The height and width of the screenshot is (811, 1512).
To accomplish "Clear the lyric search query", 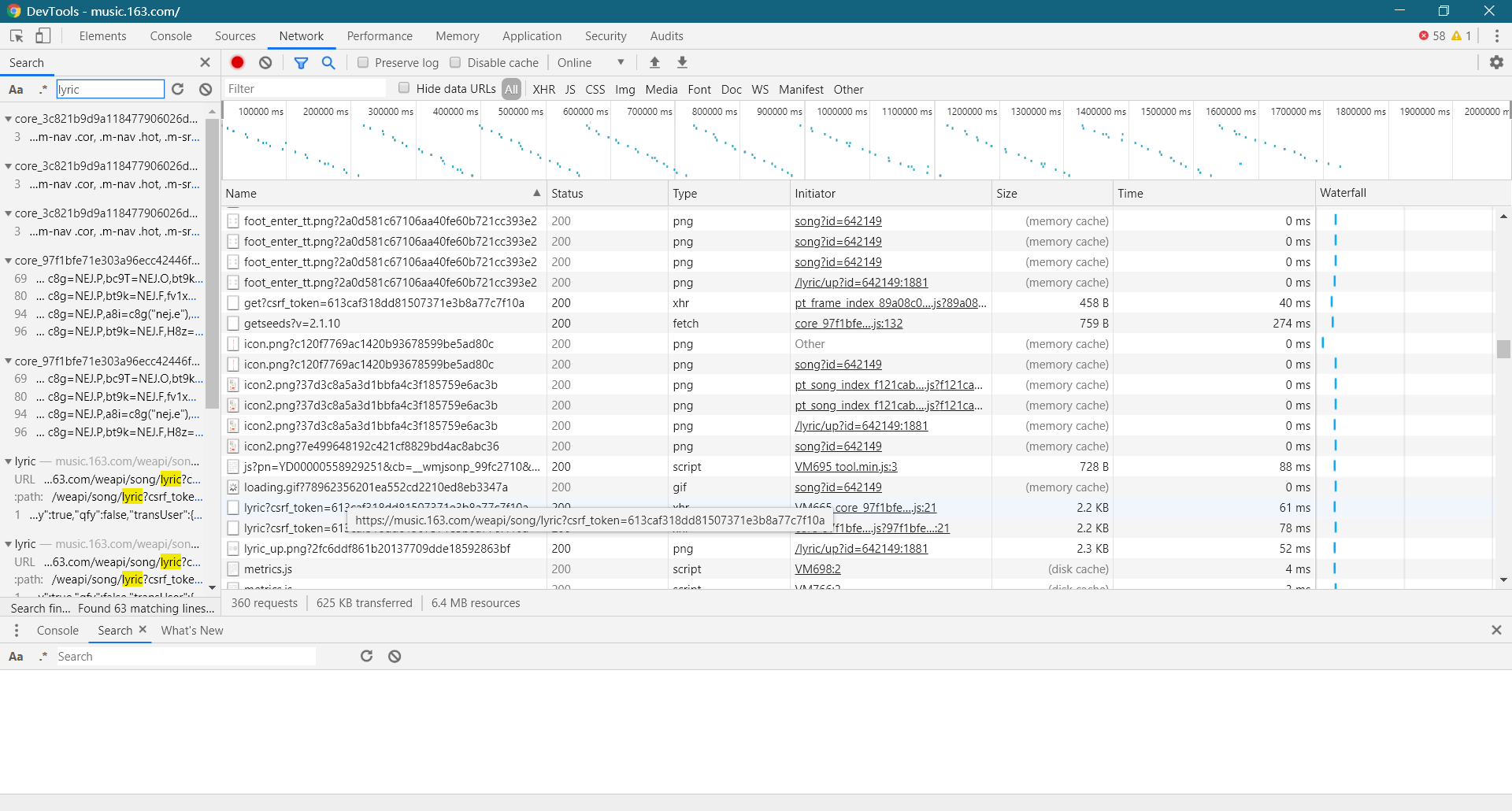I will (x=206, y=89).
